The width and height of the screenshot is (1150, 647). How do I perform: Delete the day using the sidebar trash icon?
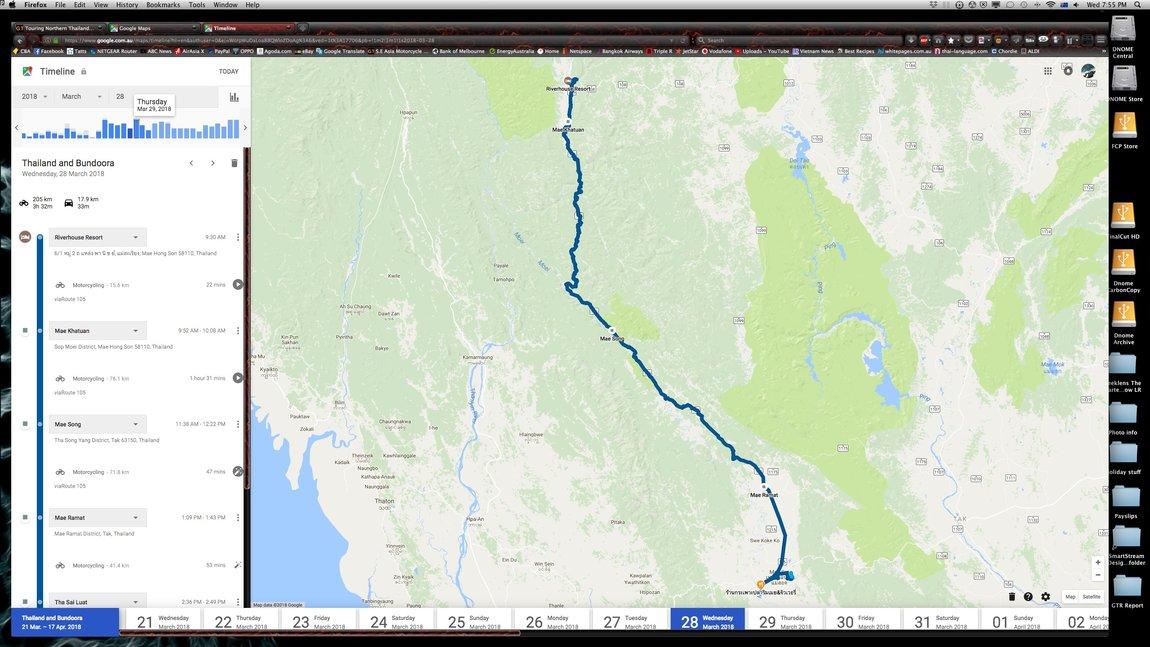point(235,163)
